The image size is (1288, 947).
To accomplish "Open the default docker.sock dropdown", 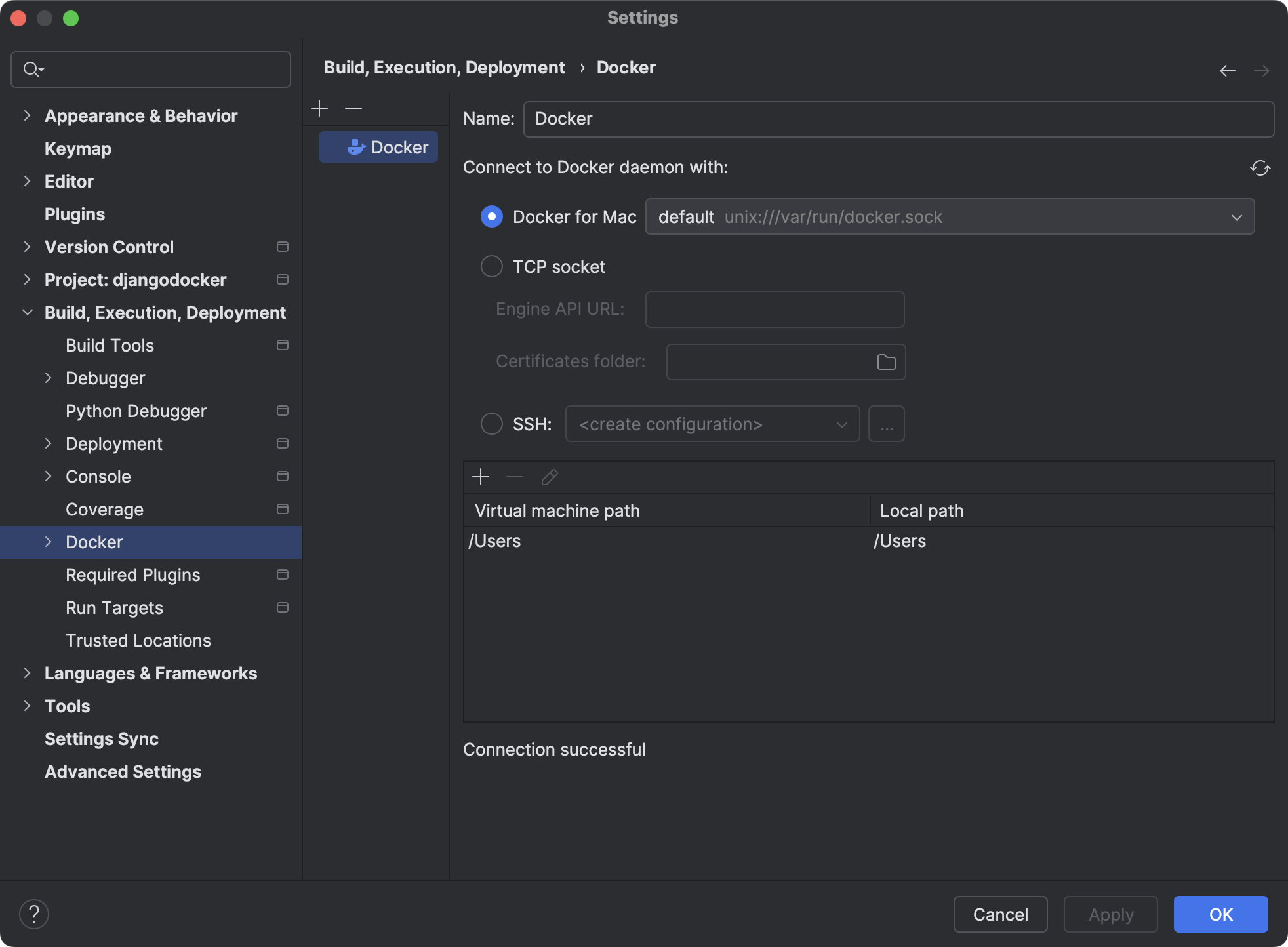I will 1237,216.
